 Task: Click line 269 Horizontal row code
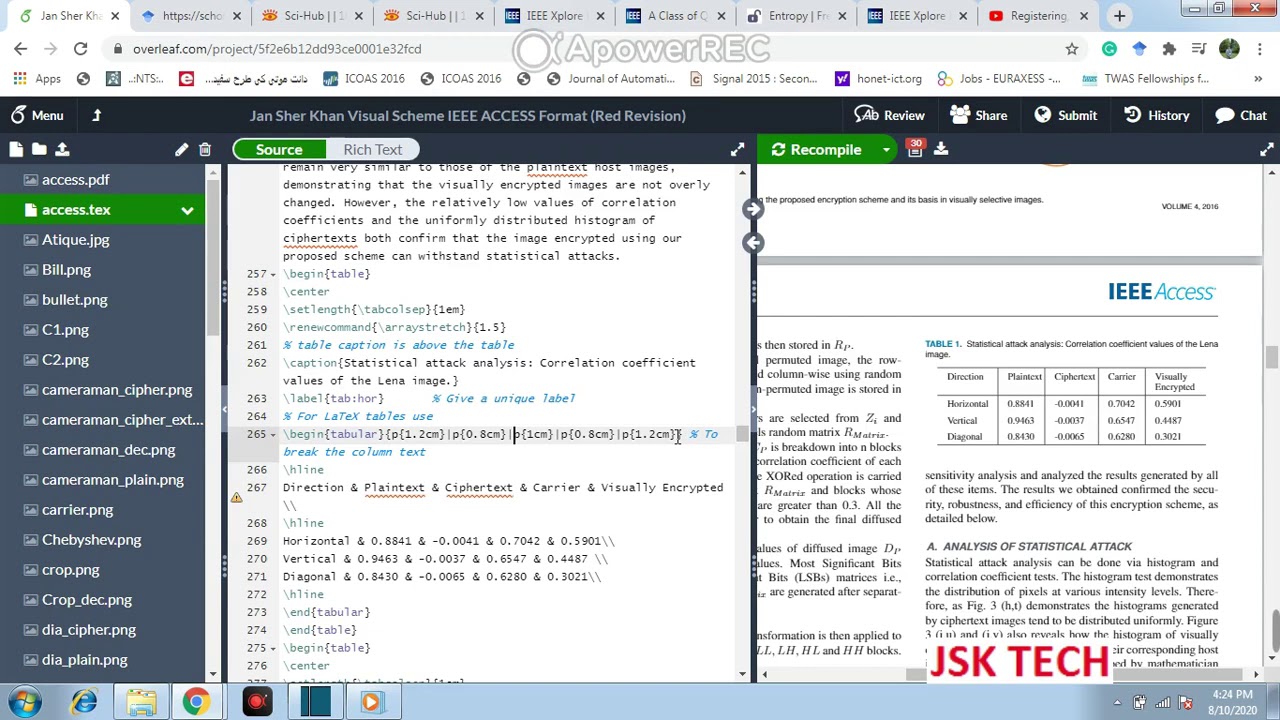click(x=449, y=541)
